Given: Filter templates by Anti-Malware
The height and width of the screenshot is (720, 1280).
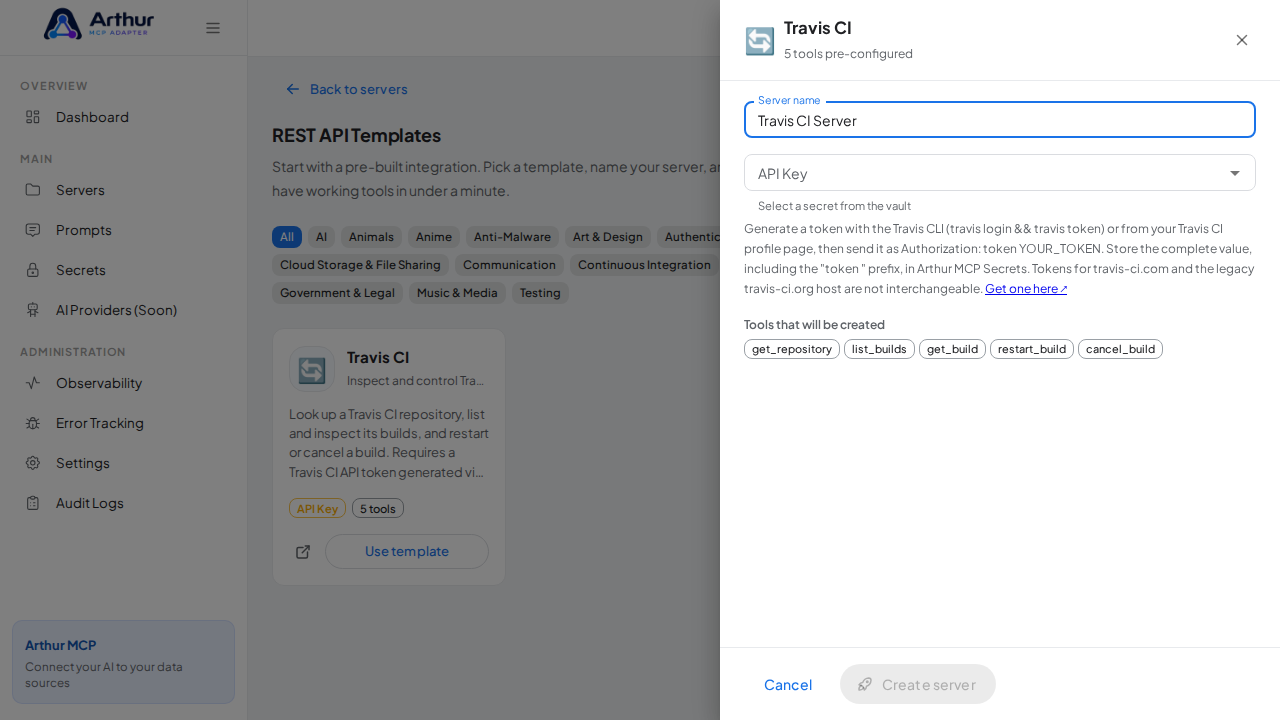Looking at the screenshot, I should pyautogui.click(x=512, y=237).
